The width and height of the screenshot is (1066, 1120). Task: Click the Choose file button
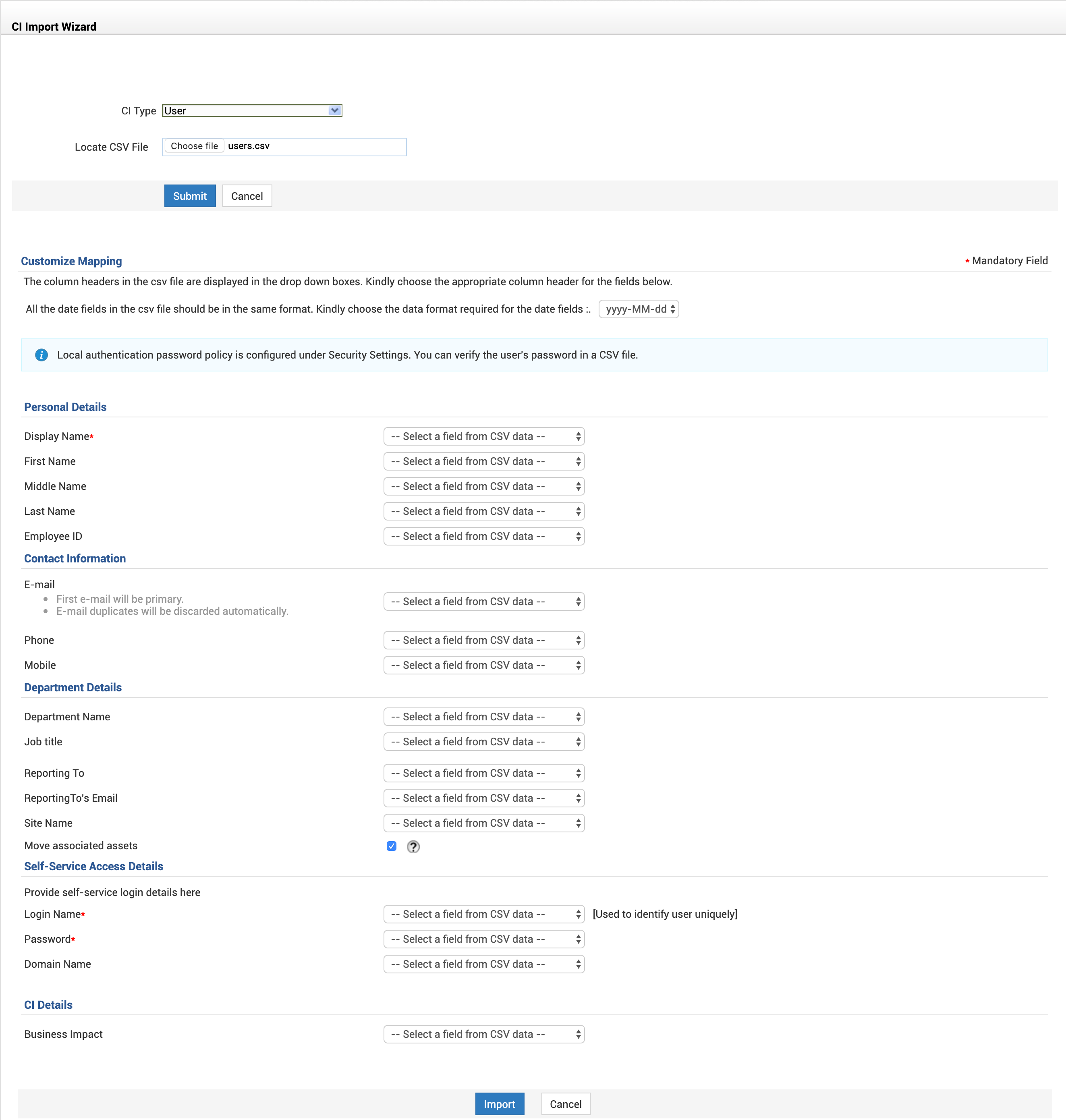pyautogui.click(x=194, y=146)
